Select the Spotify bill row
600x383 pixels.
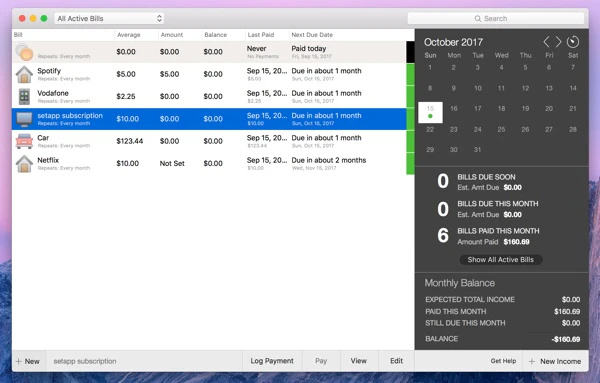click(209, 74)
